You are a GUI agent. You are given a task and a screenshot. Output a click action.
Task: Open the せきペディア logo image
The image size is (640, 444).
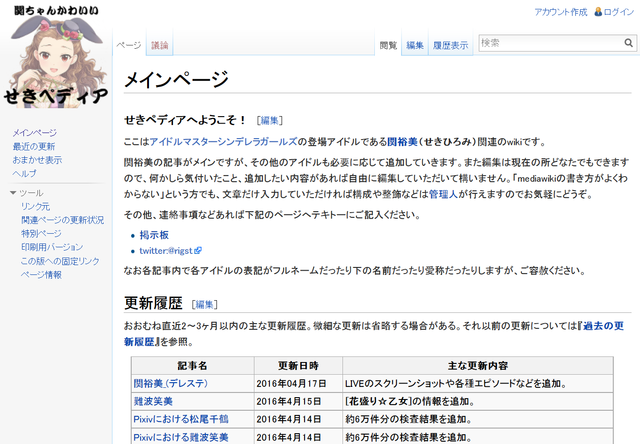pyautogui.click(x=56, y=57)
